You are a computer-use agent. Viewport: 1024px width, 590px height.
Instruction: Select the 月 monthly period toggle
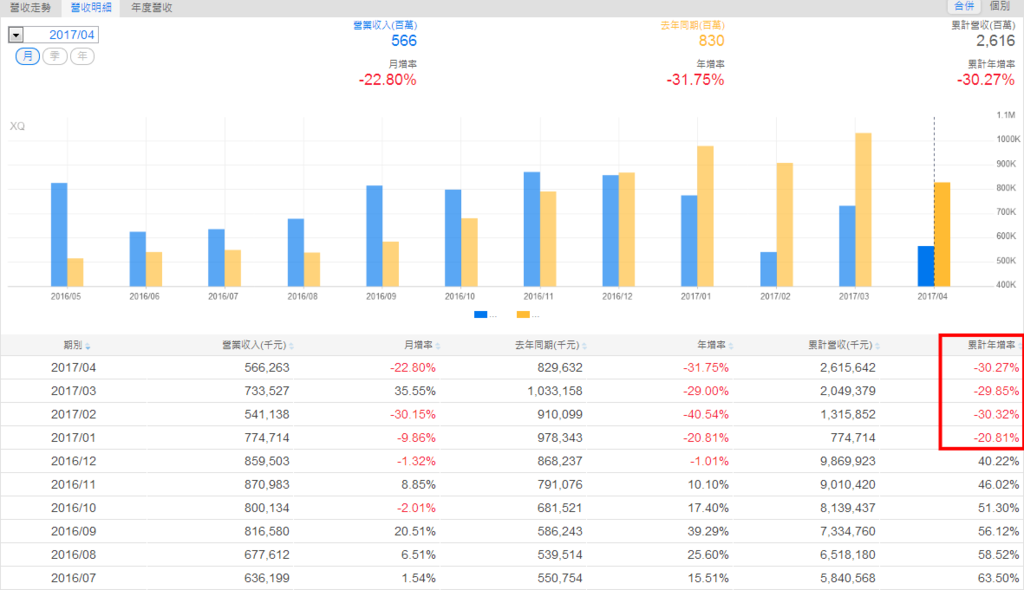point(27,56)
